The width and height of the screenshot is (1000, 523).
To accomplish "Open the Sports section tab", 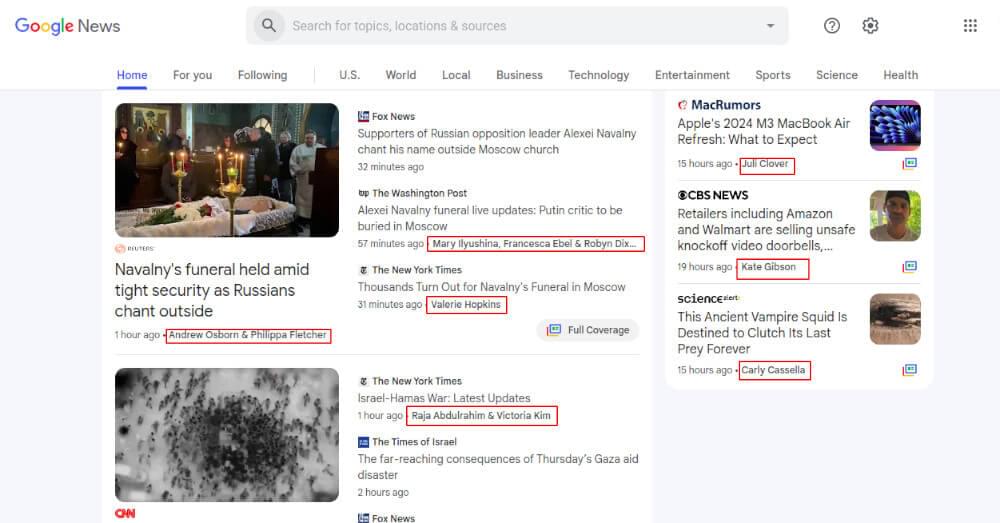I will pos(772,75).
